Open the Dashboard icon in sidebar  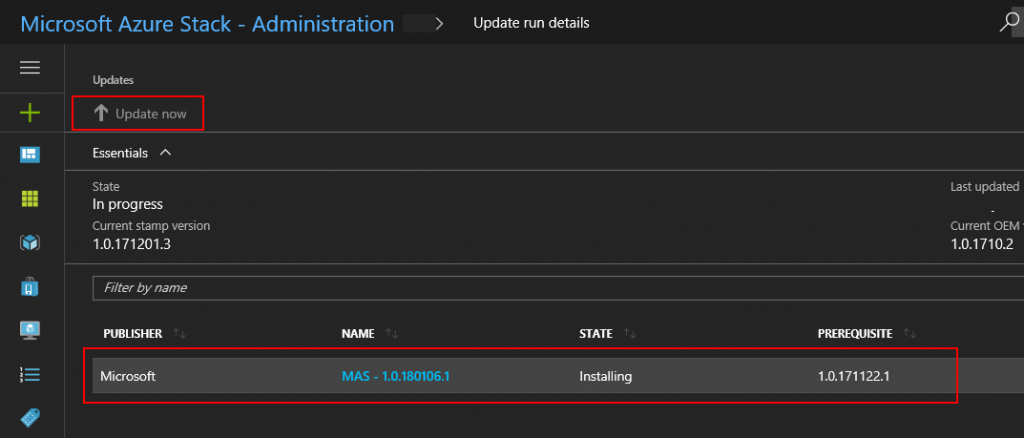pyautogui.click(x=30, y=155)
